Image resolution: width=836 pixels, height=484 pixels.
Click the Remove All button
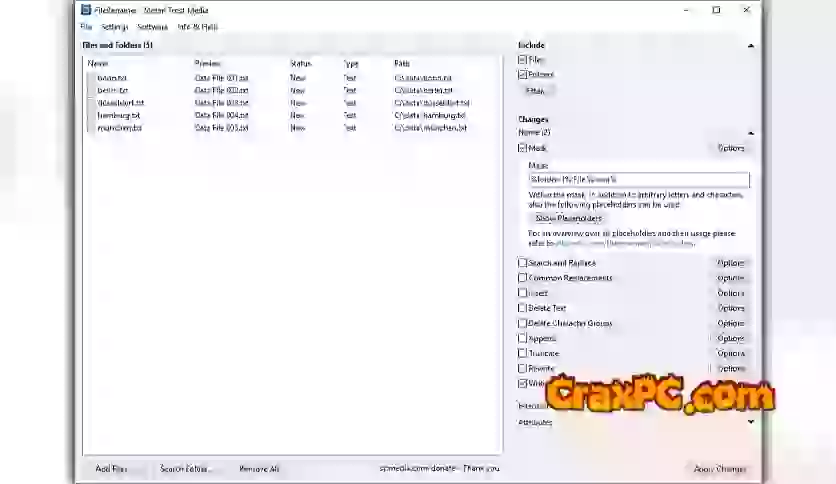coord(259,469)
